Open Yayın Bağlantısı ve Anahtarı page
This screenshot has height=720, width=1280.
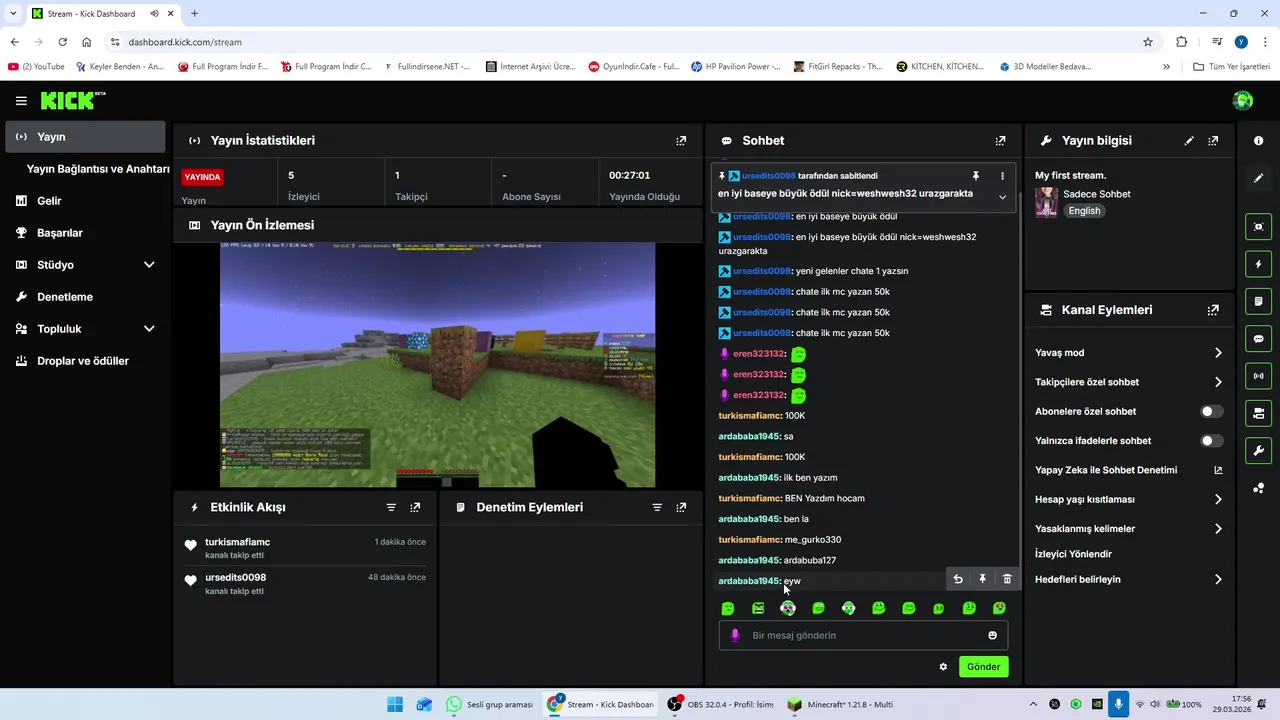coord(98,169)
